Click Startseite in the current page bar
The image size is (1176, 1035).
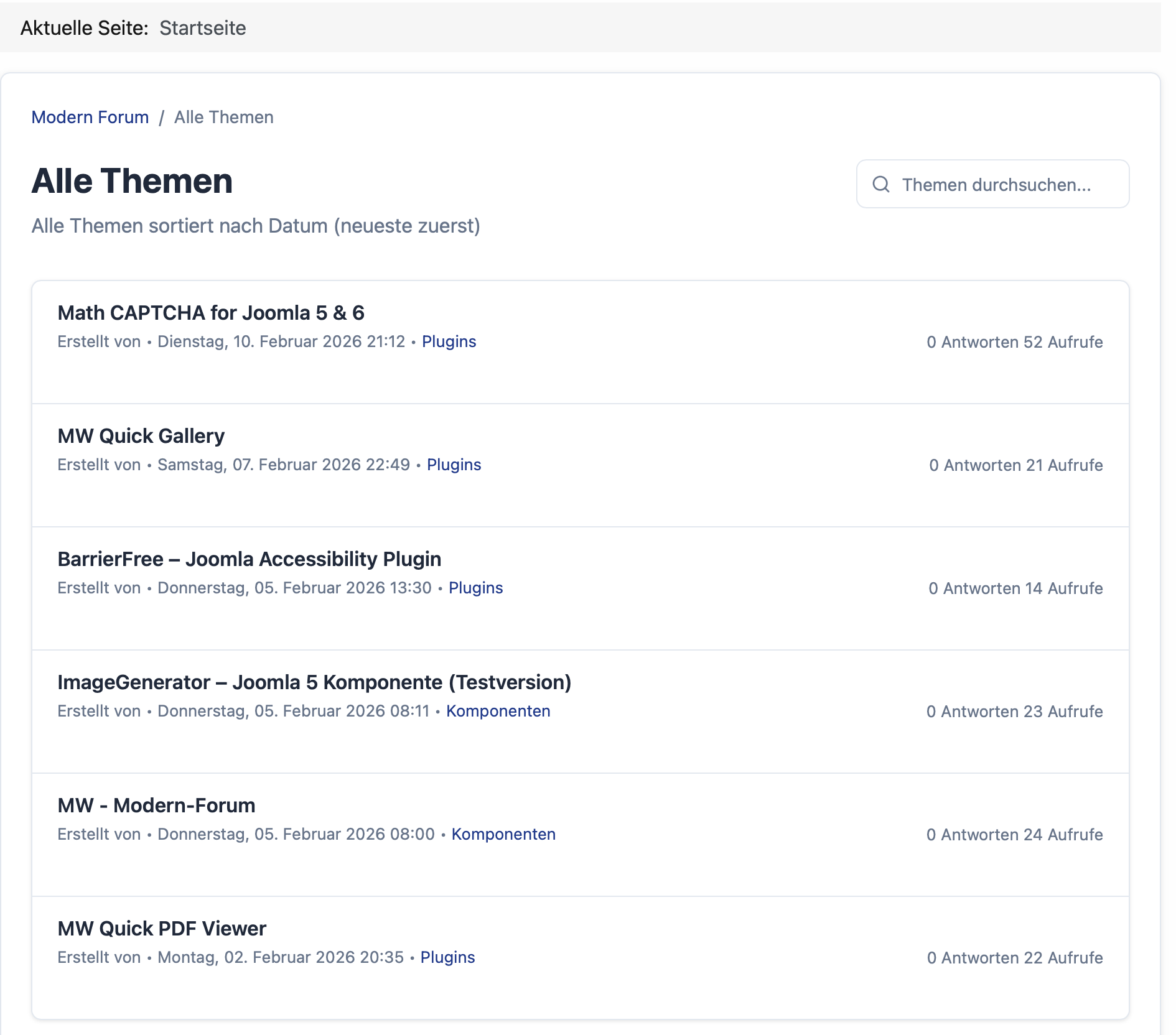[202, 28]
